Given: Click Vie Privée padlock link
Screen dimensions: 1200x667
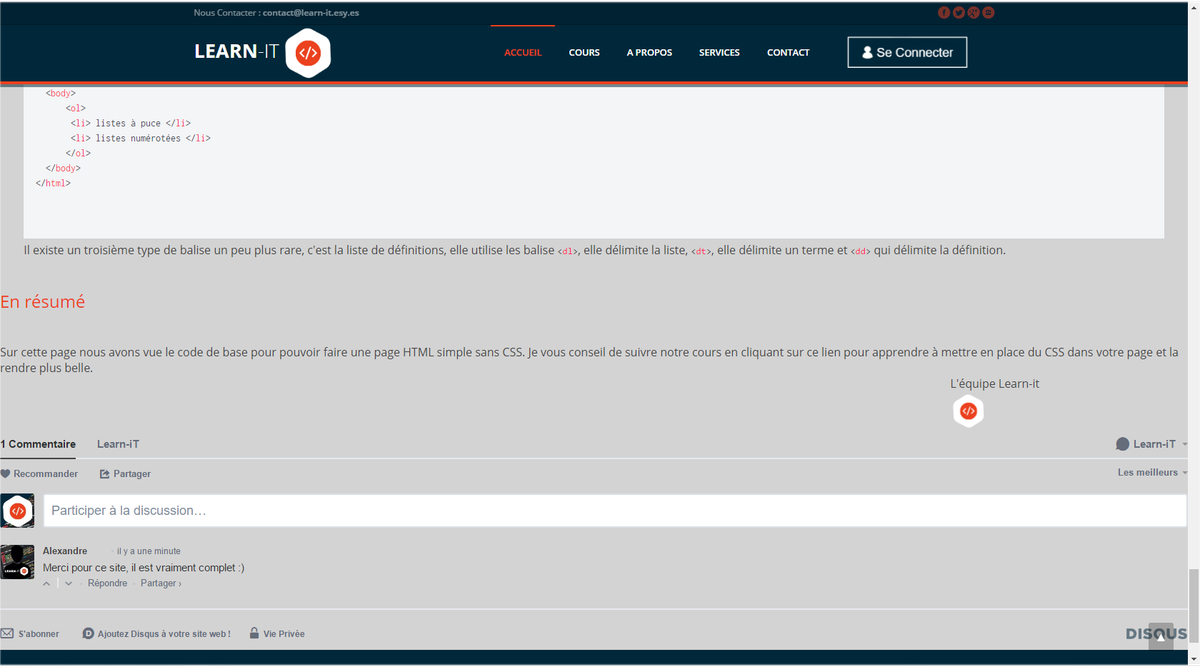Looking at the screenshot, I should (277, 634).
